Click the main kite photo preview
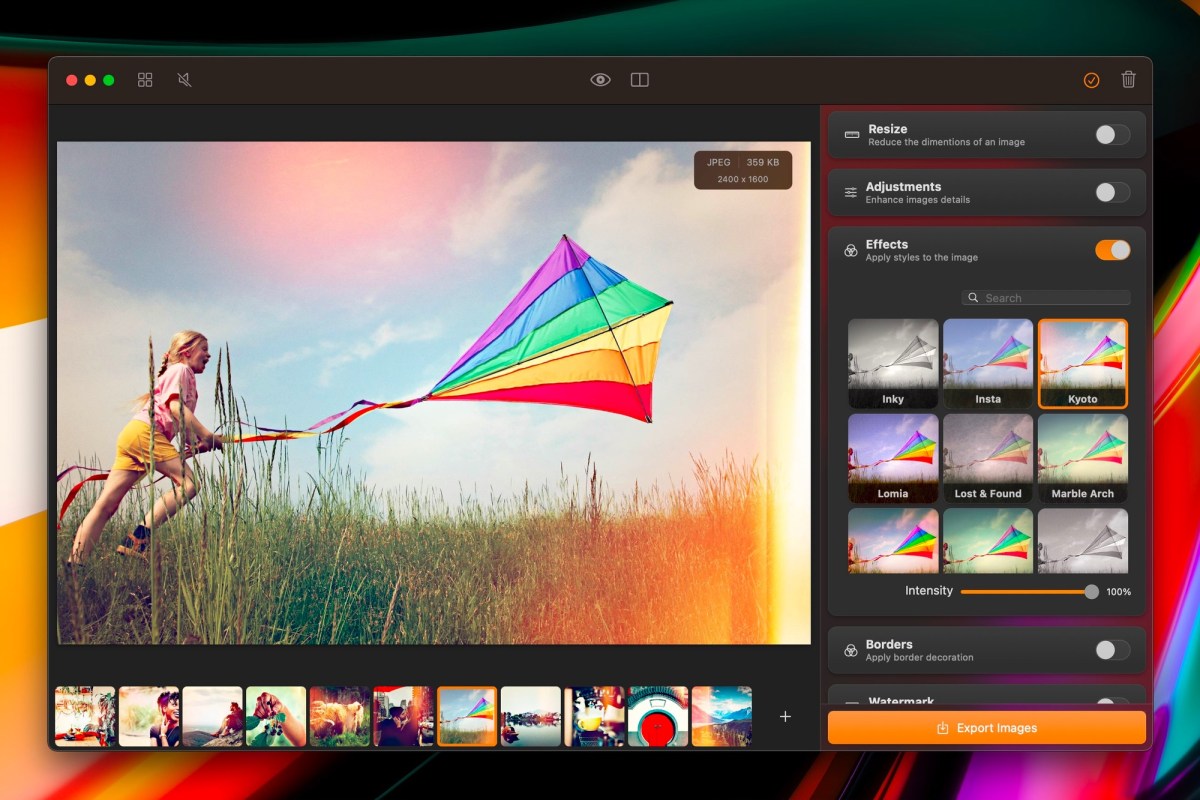 pyautogui.click(x=433, y=392)
